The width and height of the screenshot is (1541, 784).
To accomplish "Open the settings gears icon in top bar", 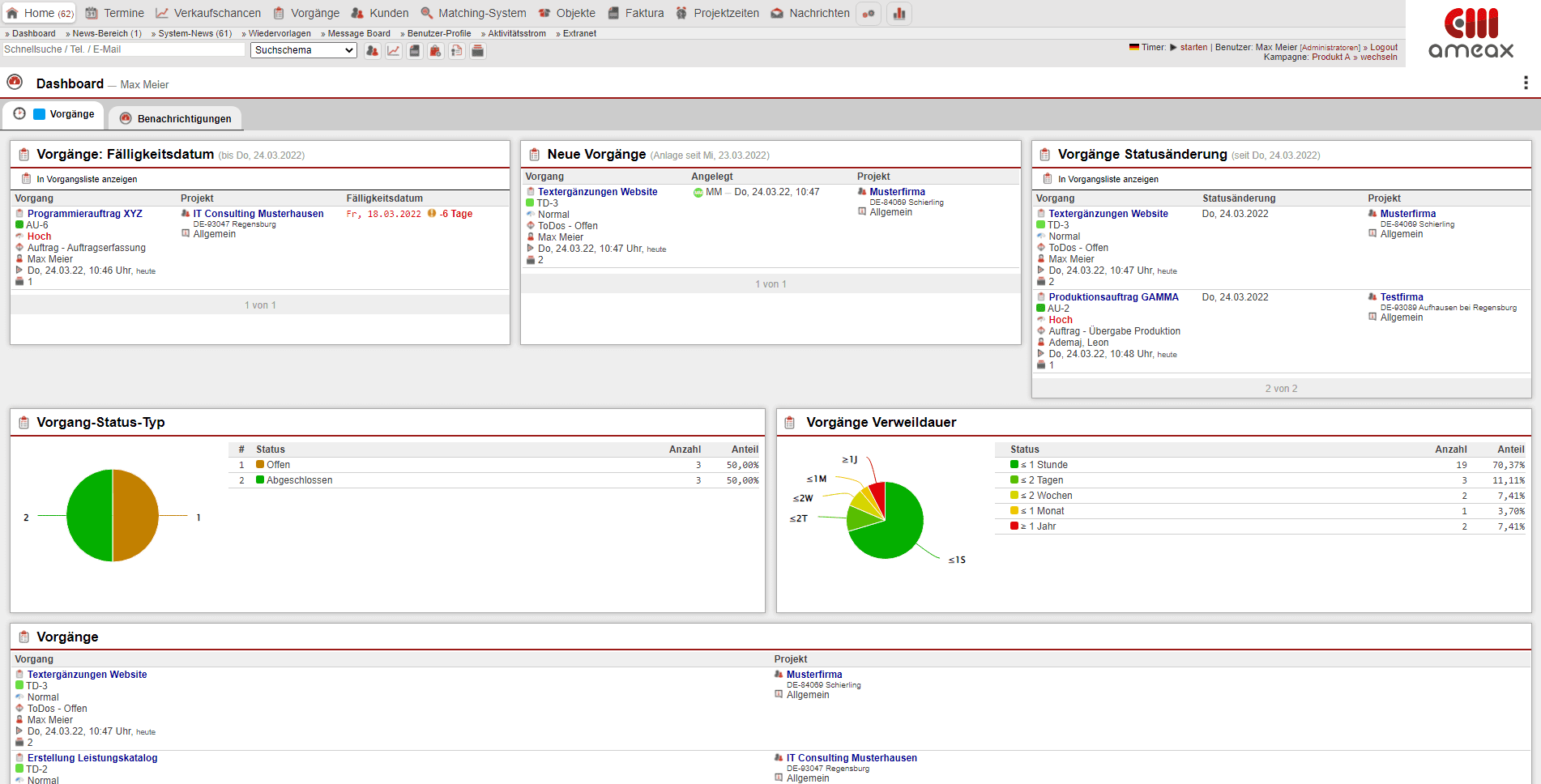I will 869,14.
